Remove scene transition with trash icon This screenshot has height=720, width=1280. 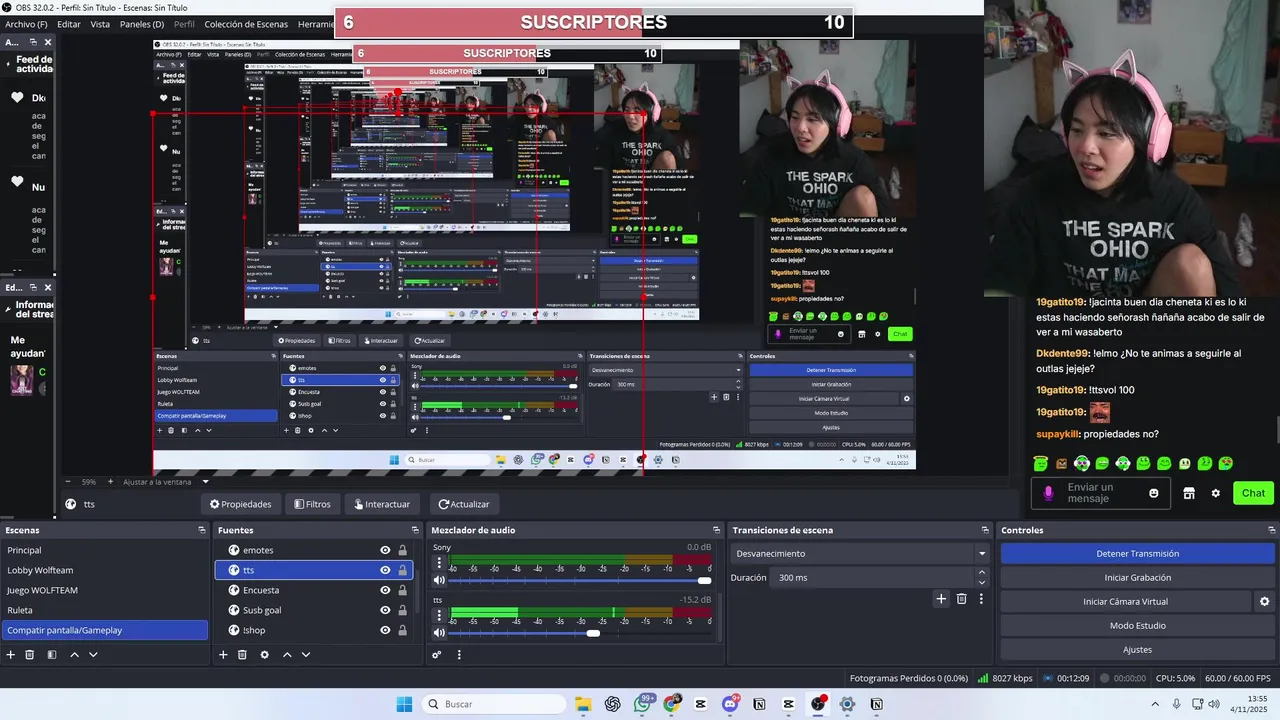962,599
